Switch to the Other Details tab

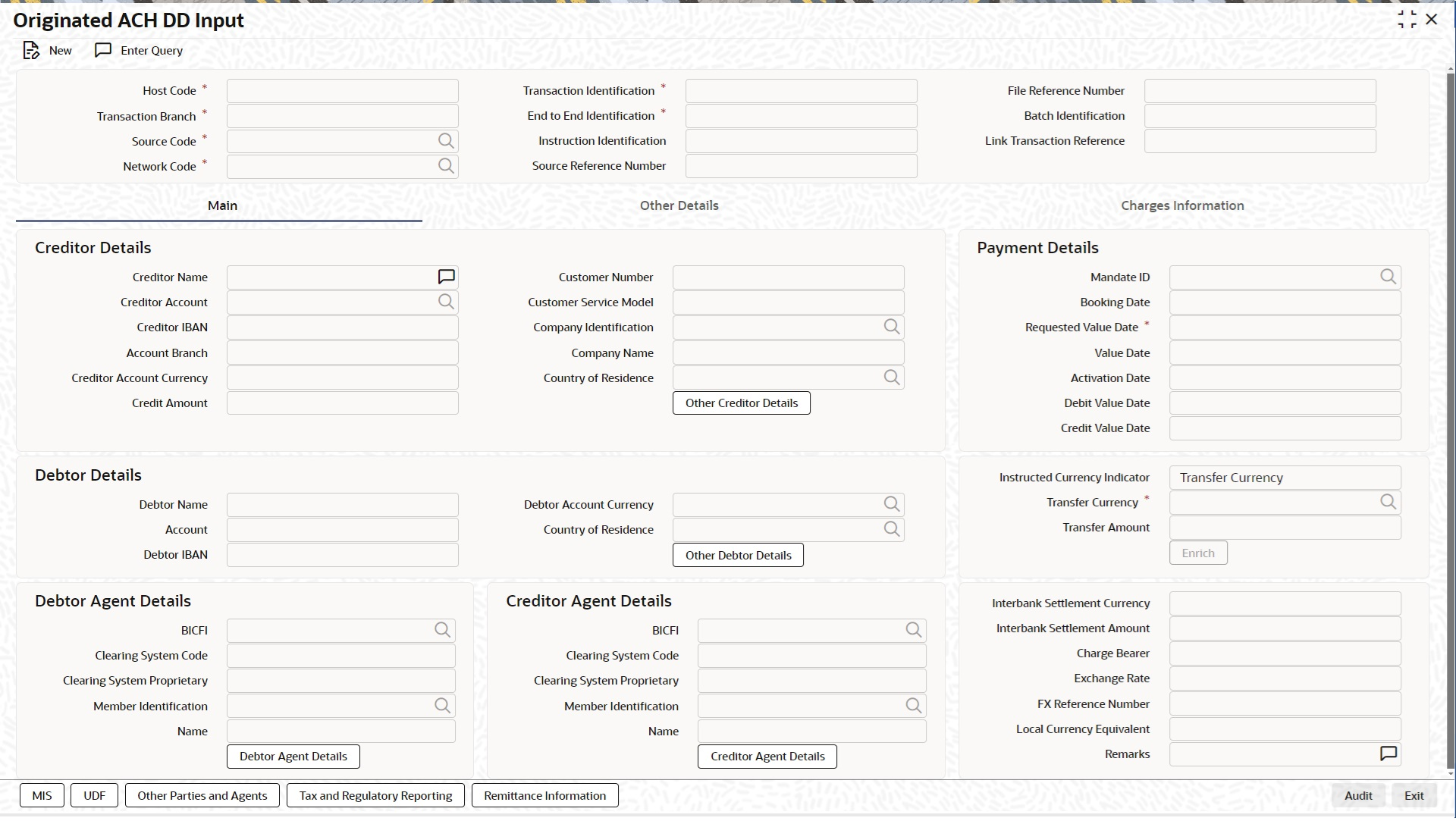pyautogui.click(x=679, y=206)
